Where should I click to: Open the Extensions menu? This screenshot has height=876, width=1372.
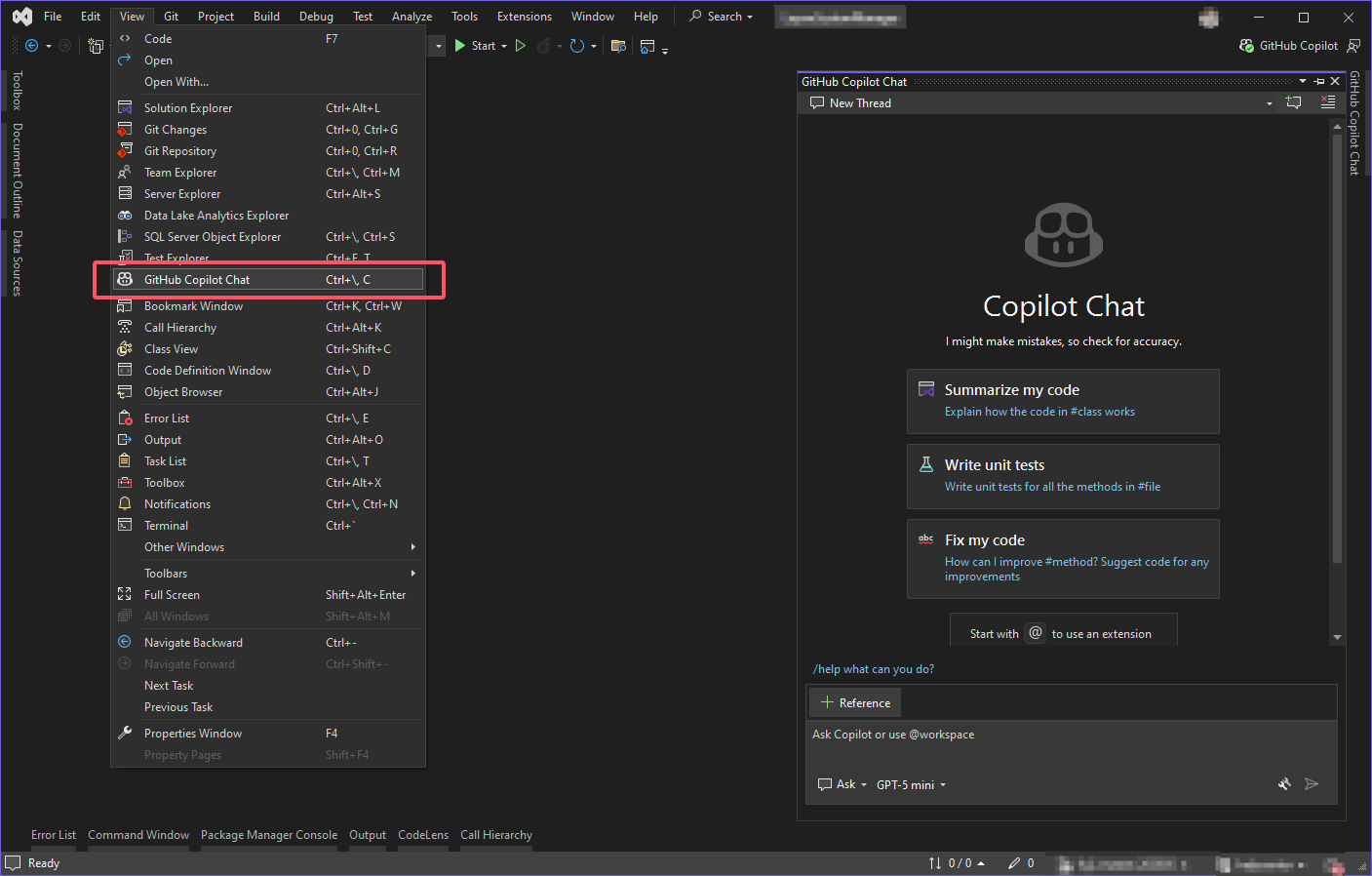tap(525, 17)
